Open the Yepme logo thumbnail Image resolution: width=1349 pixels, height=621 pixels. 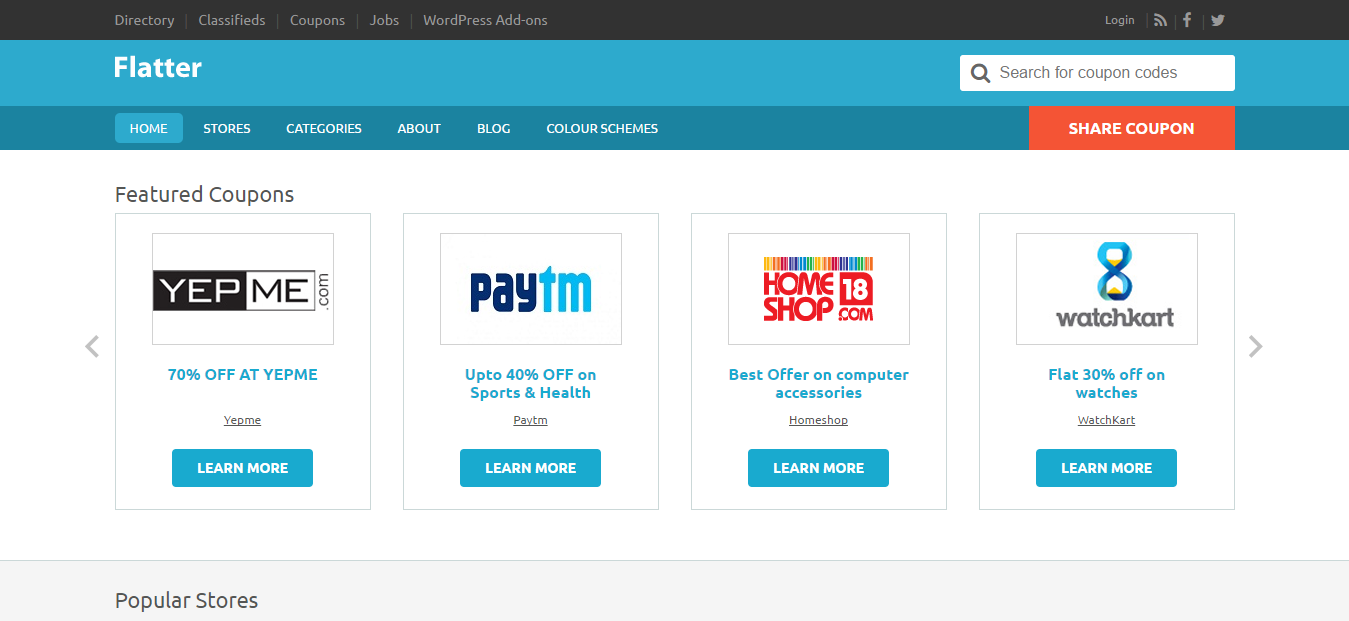(x=243, y=289)
